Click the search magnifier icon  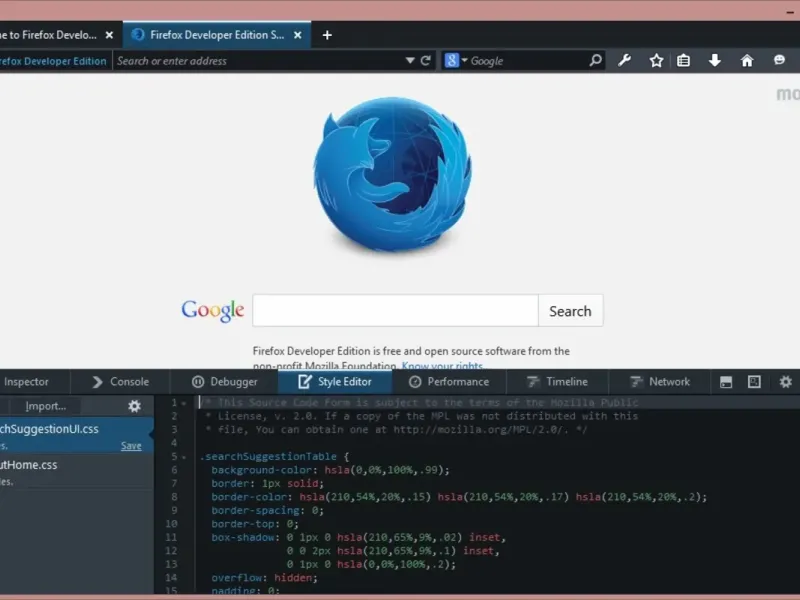[595, 61]
